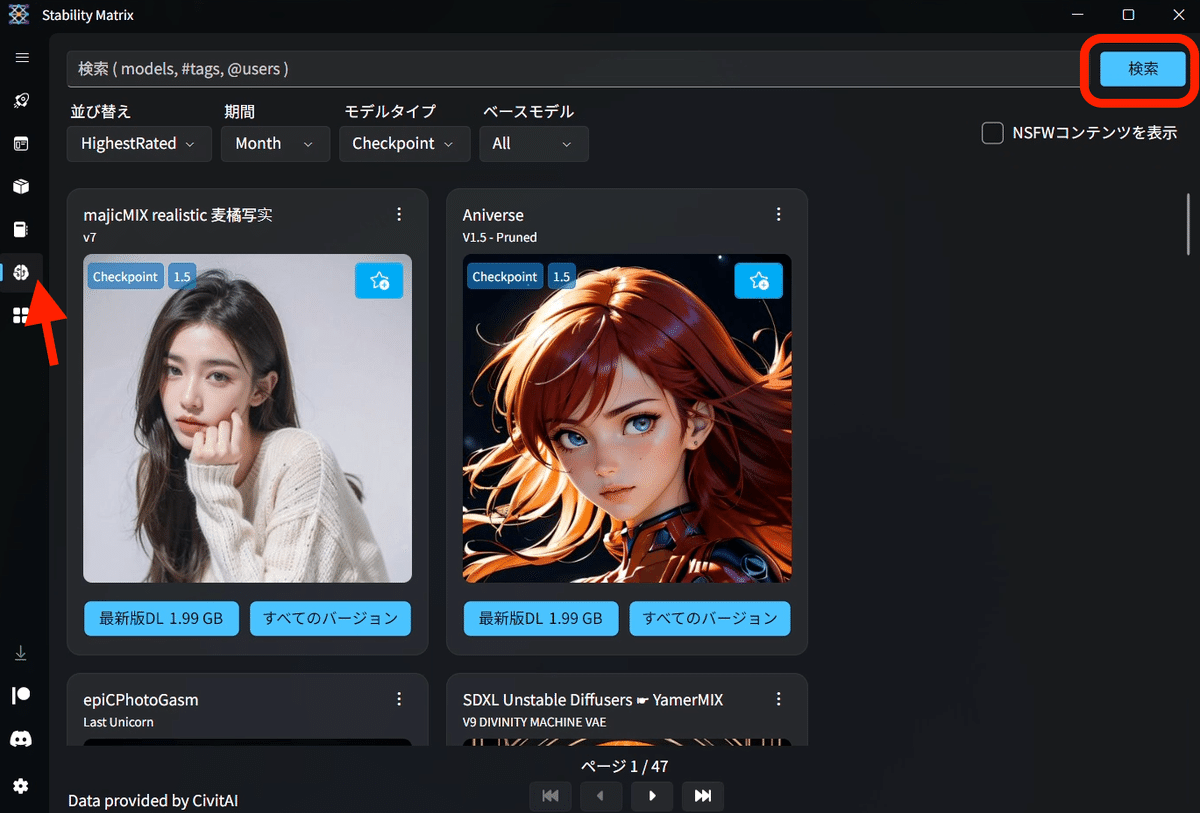The image size is (1200, 813).
Task: Show すべてのバージョン for majicMIX realistic
Action: tap(330, 618)
